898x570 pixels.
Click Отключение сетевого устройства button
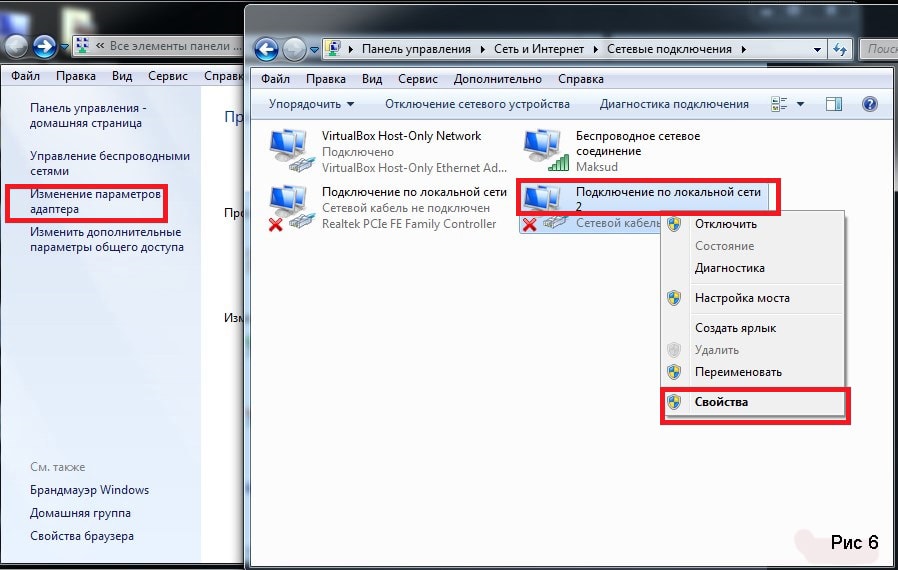(x=477, y=104)
